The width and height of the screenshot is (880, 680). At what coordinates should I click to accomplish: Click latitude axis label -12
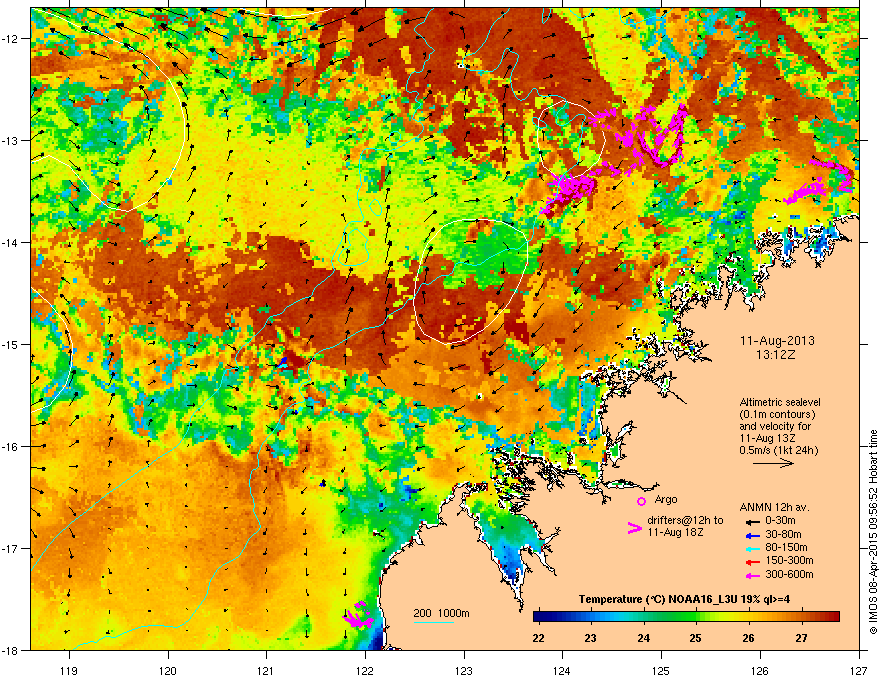(12, 39)
